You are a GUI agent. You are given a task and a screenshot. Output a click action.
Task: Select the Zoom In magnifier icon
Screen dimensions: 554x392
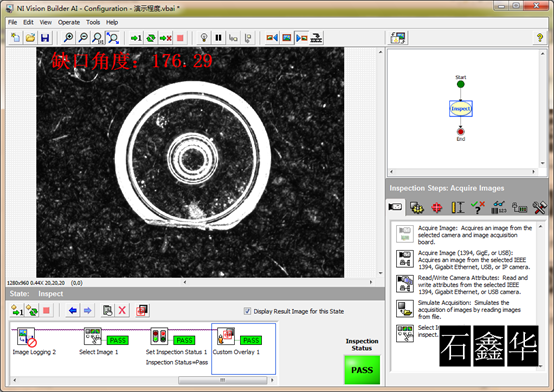pyautogui.click(x=69, y=38)
